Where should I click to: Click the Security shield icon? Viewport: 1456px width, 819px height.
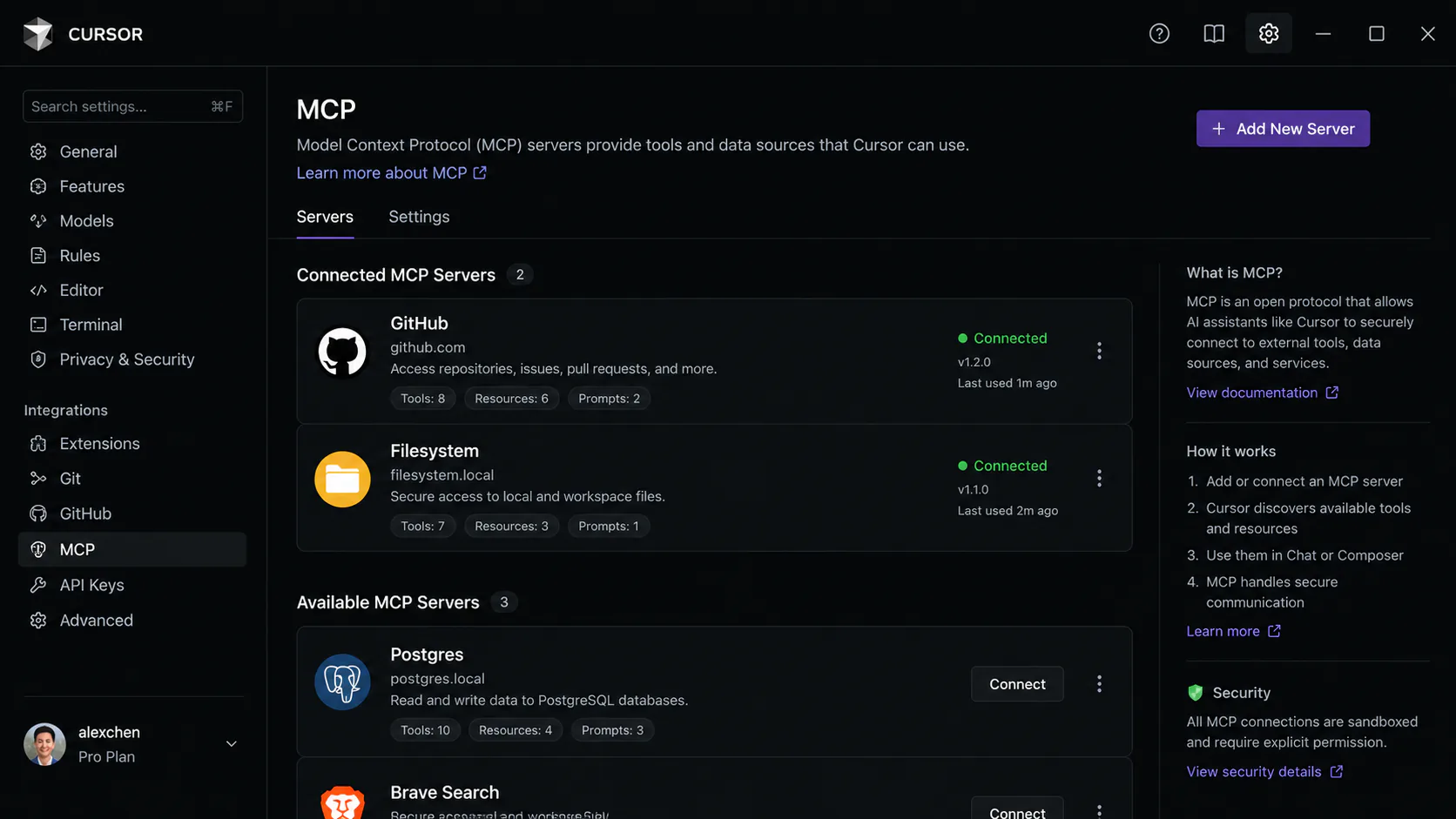[1196, 693]
